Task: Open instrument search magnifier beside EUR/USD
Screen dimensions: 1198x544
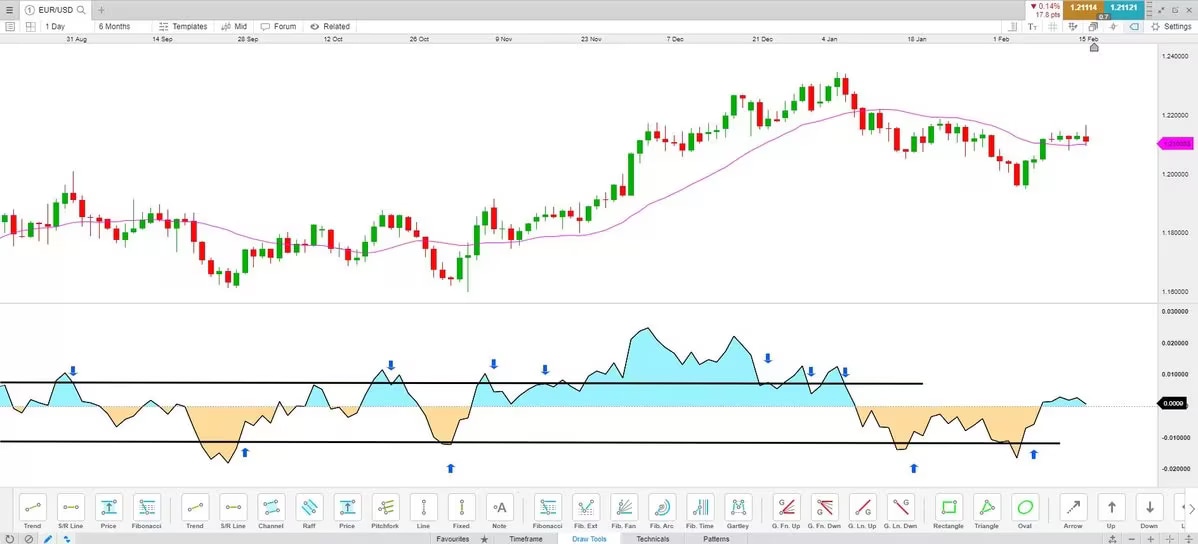Action: coord(81,10)
